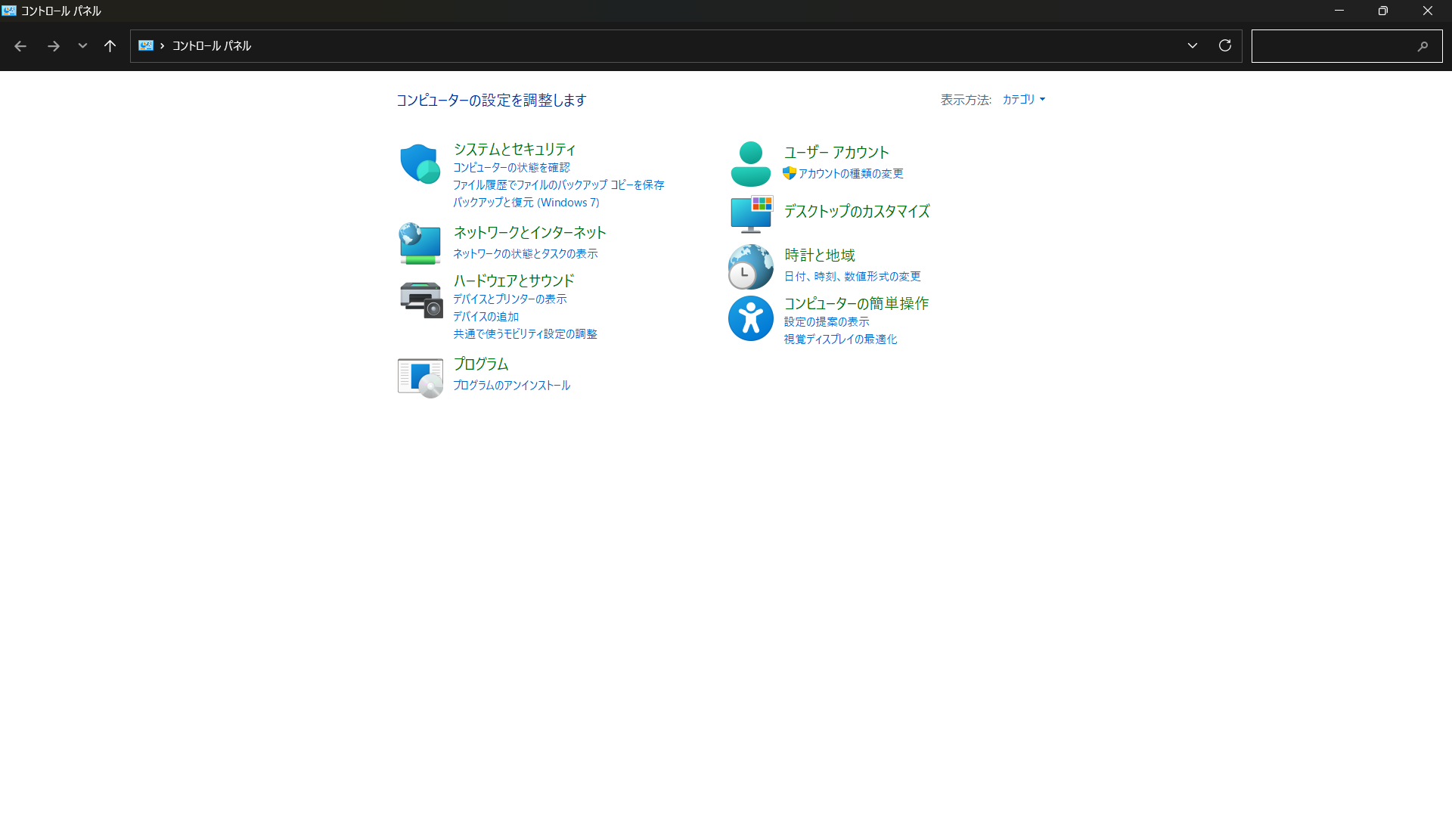Open the recent locations dropdown arrow
The height and width of the screenshot is (840, 1452).
[82, 46]
